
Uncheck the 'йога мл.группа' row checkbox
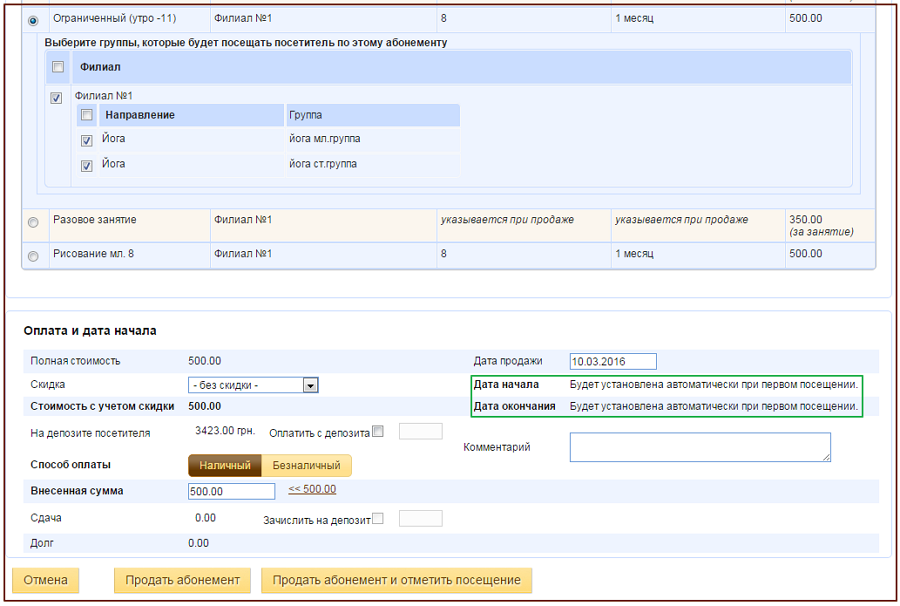click(x=87, y=140)
